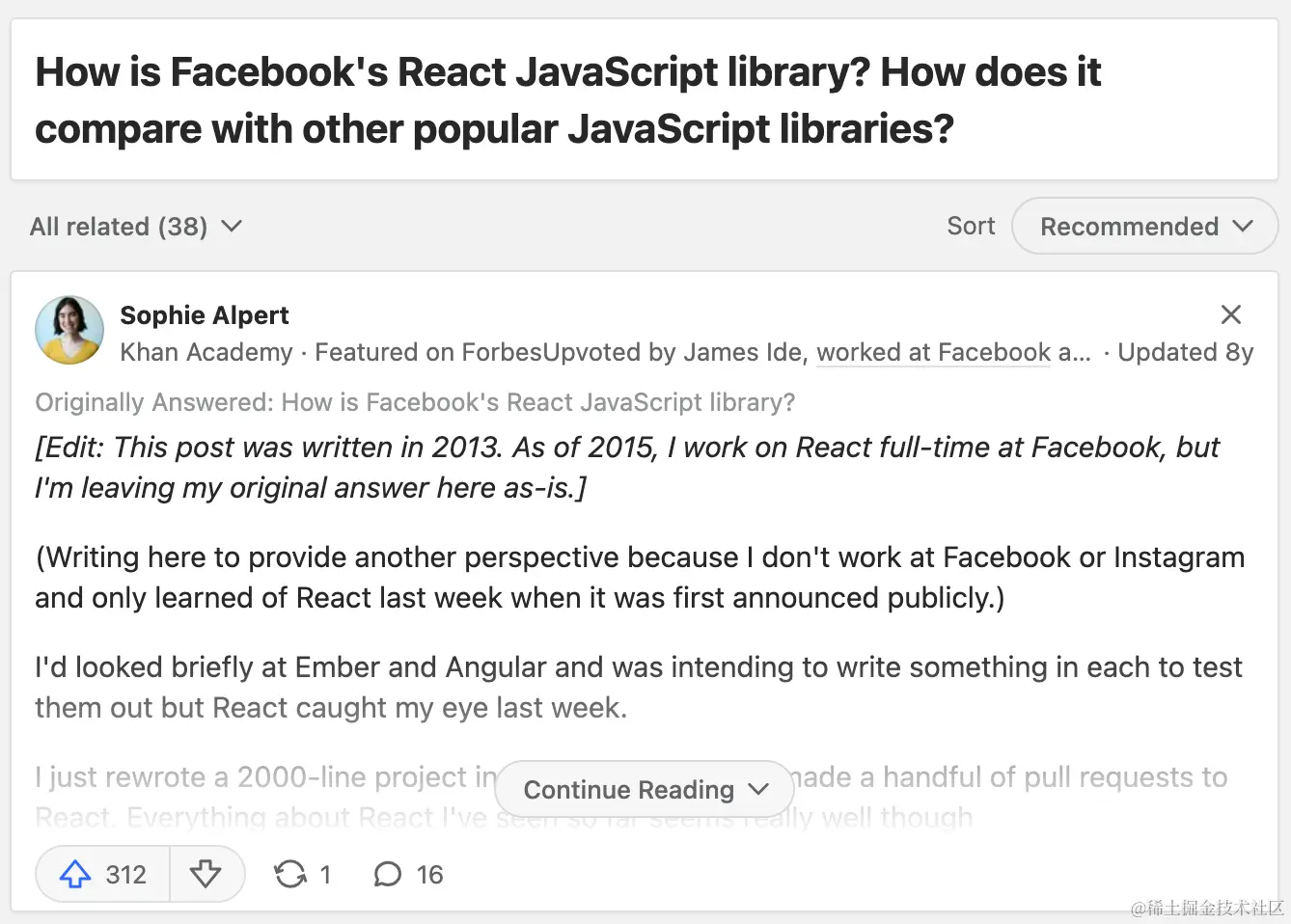The height and width of the screenshot is (924, 1291).
Task: Click the 'Updated 8y' timestamp
Action: [x=1185, y=353]
